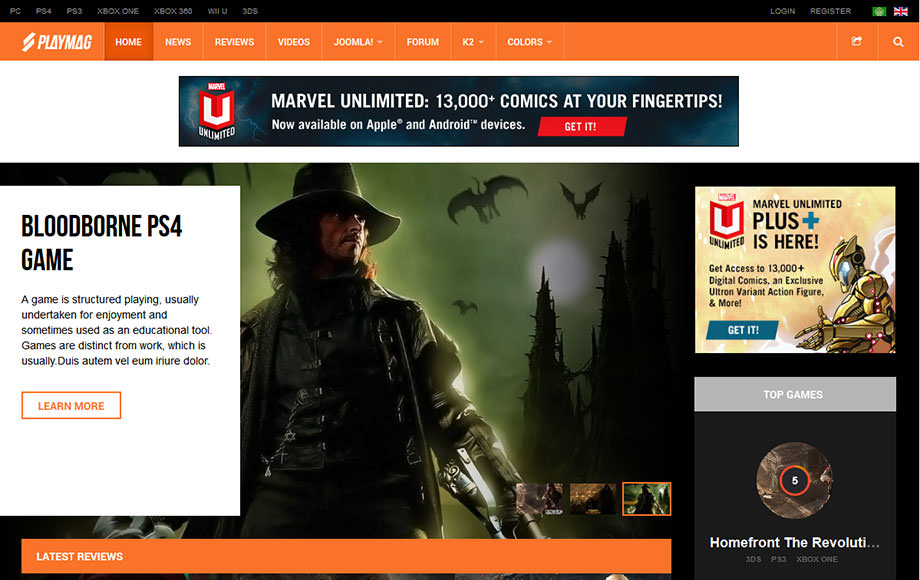Image resolution: width=920 pixels, height=580 pixels.
Task: Click the Register link
Action: click(830, 11)
